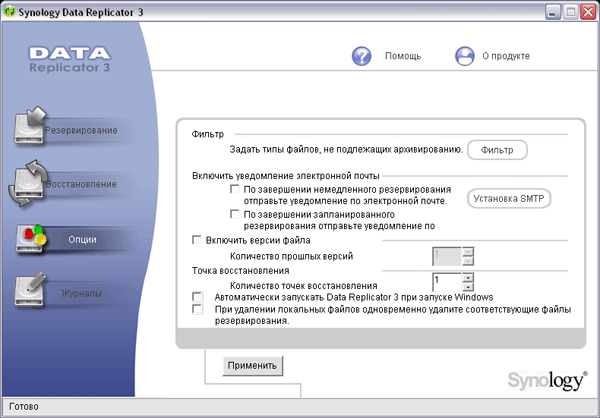The height and width of the screenshot is (418, 600).
Task: Toggle delete backup files with local files
Action: pyautogui.click(x=197, y=309)
